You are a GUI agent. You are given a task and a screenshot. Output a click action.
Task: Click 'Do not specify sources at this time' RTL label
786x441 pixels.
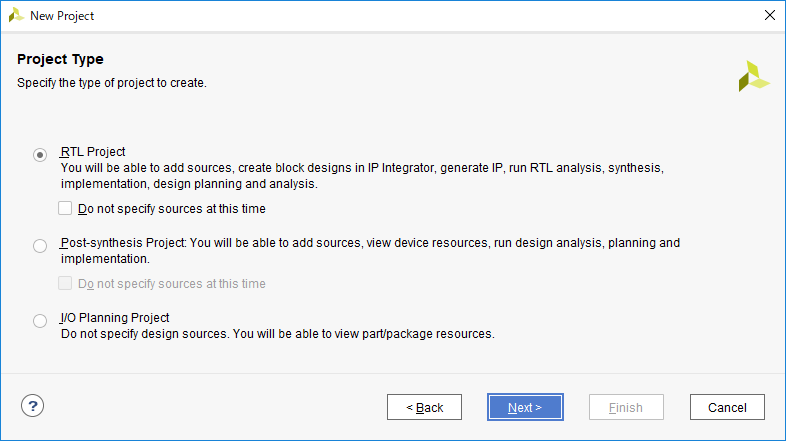(x=171, y=209)
